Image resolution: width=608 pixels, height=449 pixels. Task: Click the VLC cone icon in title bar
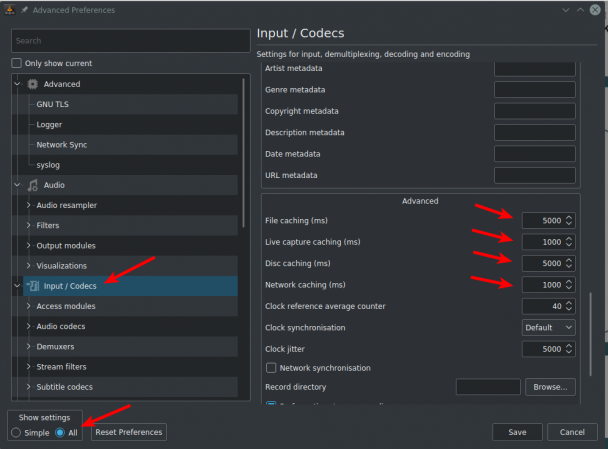(x=10, y=10)
